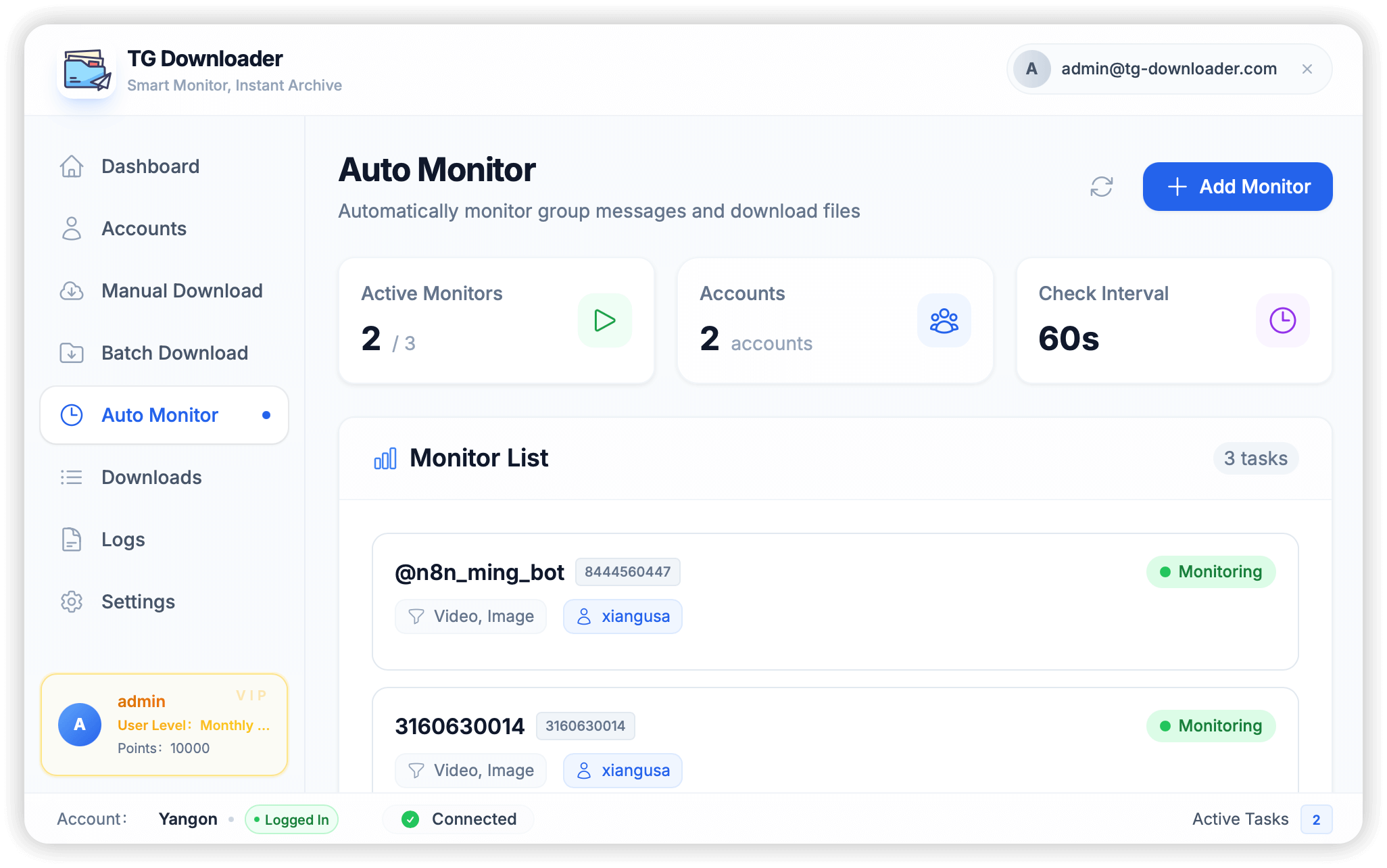Open the Dashboard from the sidebar
The height and width of the screenshot is (868, 1387).
(x=150, y=166)
